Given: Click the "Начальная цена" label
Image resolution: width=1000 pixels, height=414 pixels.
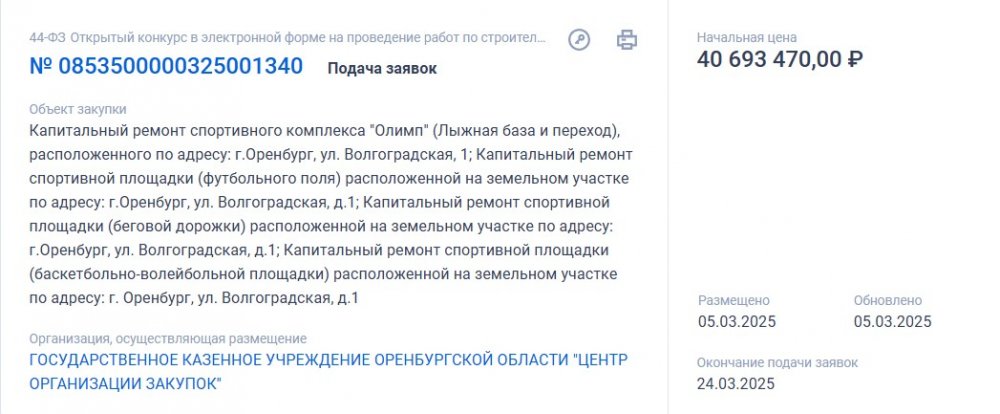Looking at the screenshot, I should click(x=746, y=38).
